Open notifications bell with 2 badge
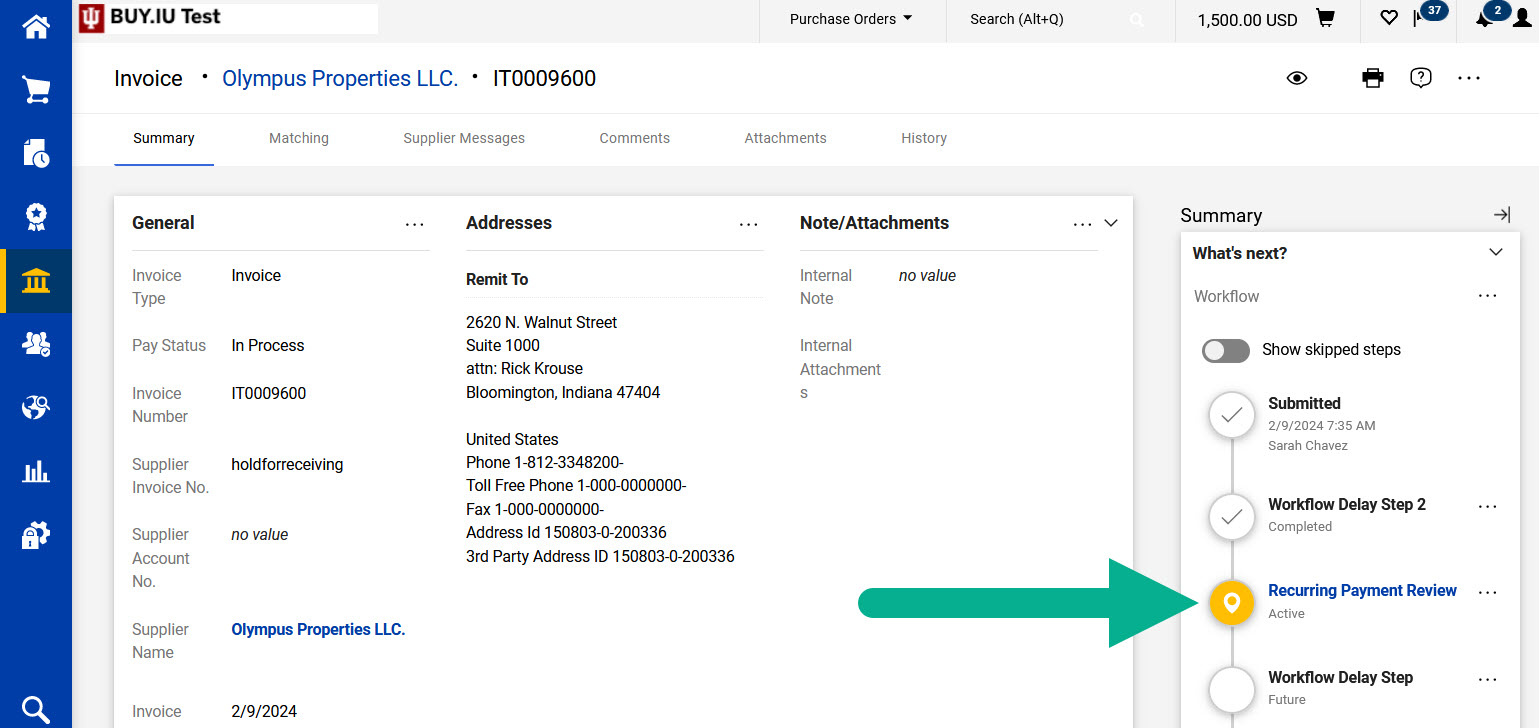1539x728 pixels. pyautogui.click(x=1491, y=16)
